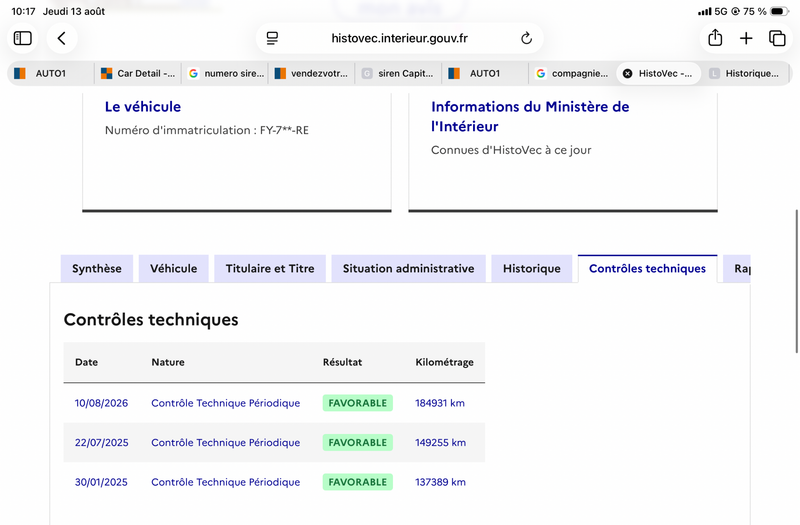The image size is (800, 525).
Task: Click the page vertical scrollbar
Action: (796, 281)
